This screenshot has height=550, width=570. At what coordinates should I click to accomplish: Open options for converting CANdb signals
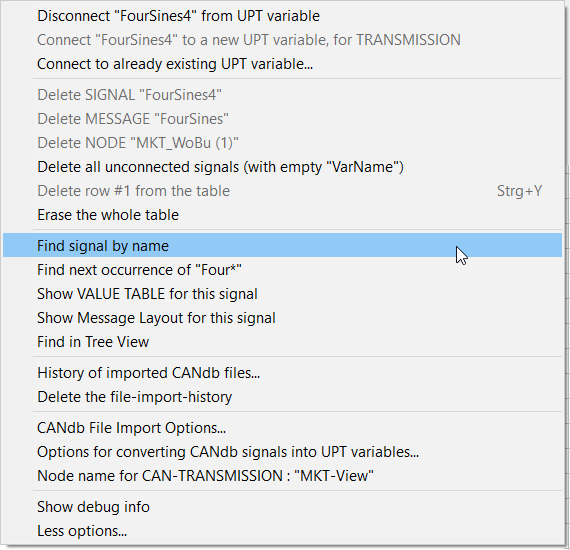pos(282,452)
